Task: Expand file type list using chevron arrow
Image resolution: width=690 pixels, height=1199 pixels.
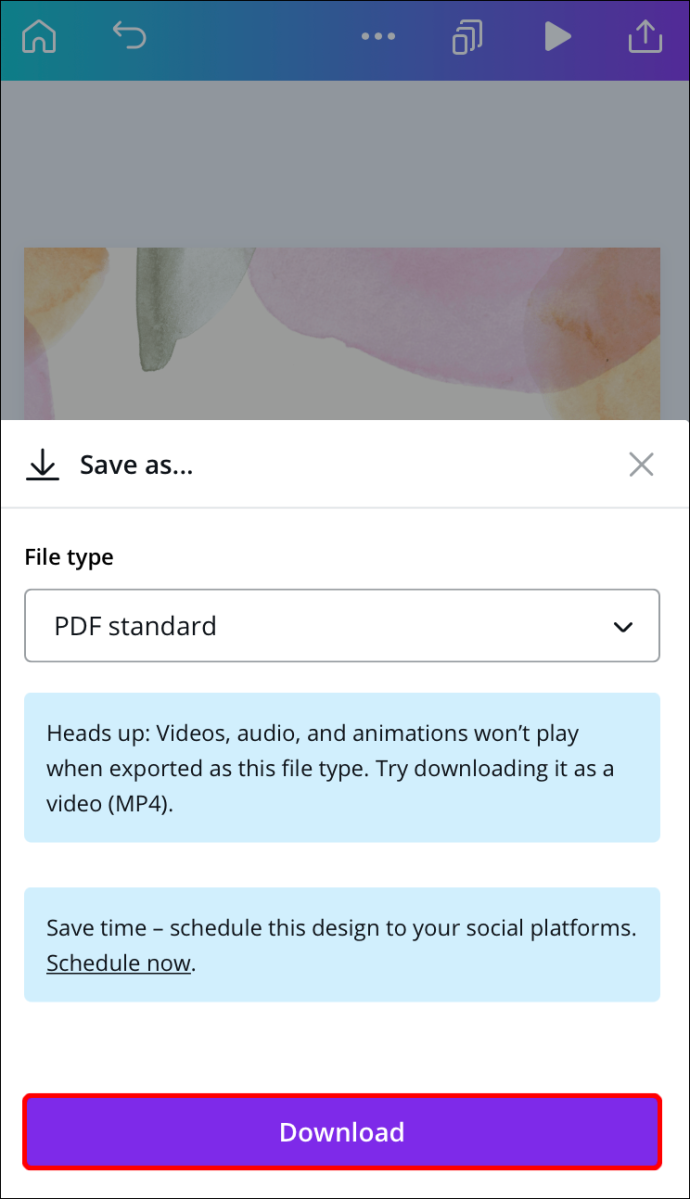Action: 623,627
